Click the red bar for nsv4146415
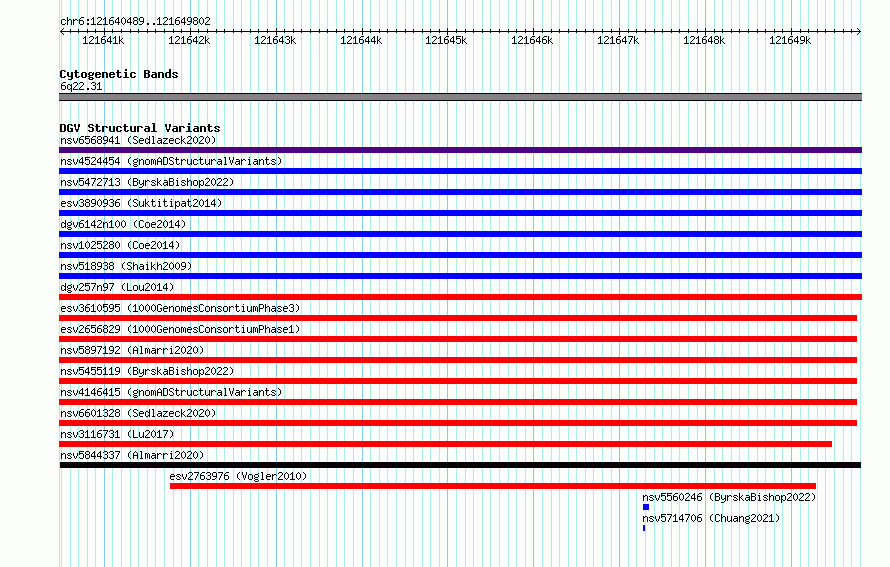The height and width of the screenshot is (567, 890). point(458,402)
